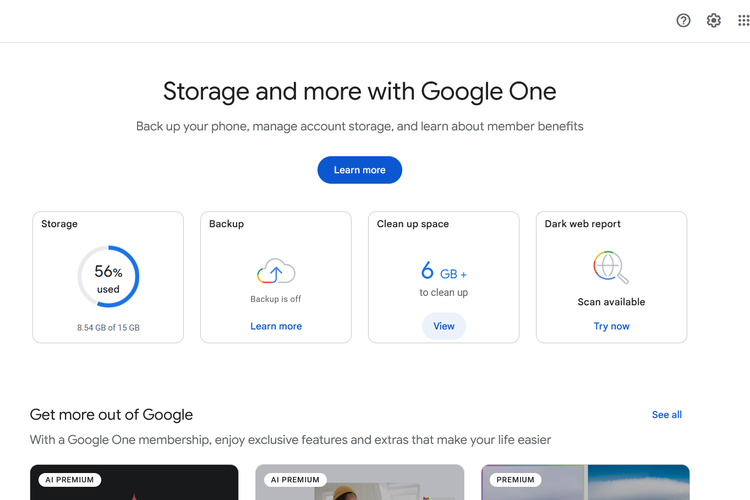Open the Google apps grid launcher

[x=743, y=20]
